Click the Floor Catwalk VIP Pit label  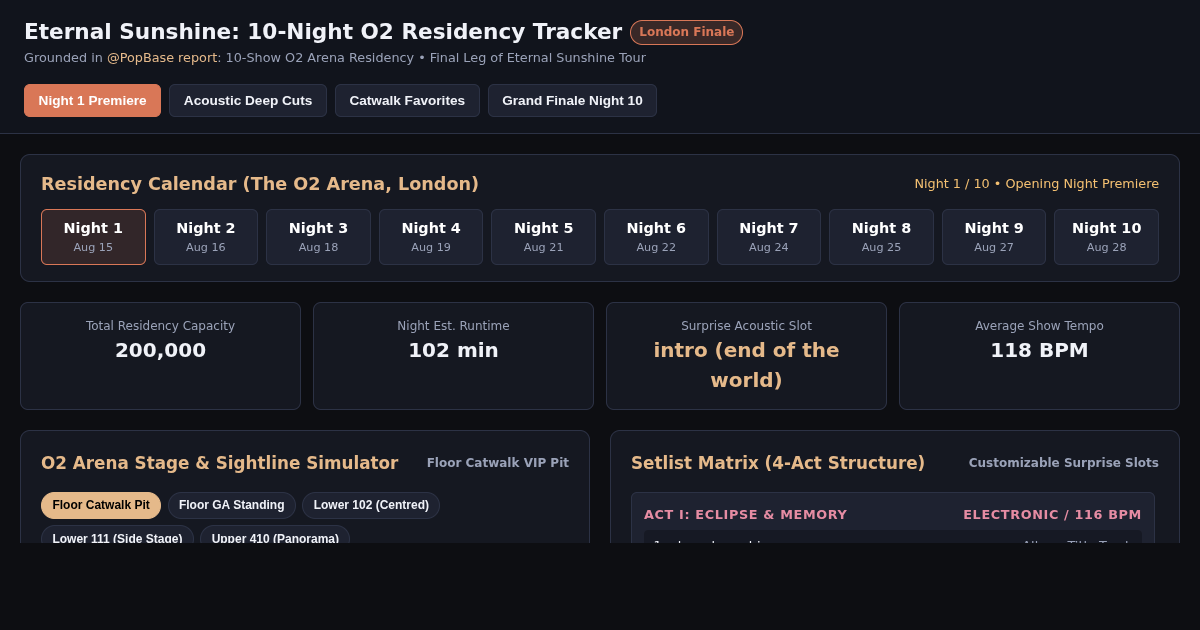point(498,463)
